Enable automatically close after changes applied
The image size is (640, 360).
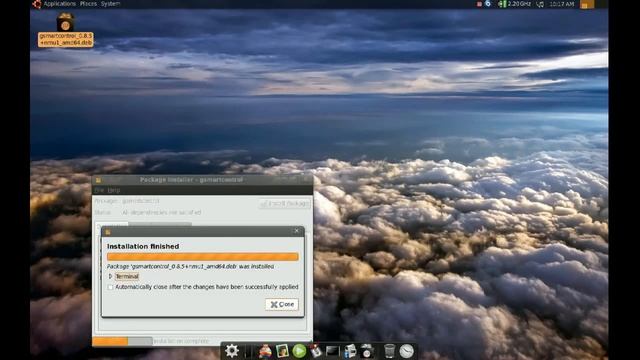click(x=110, y=287)
